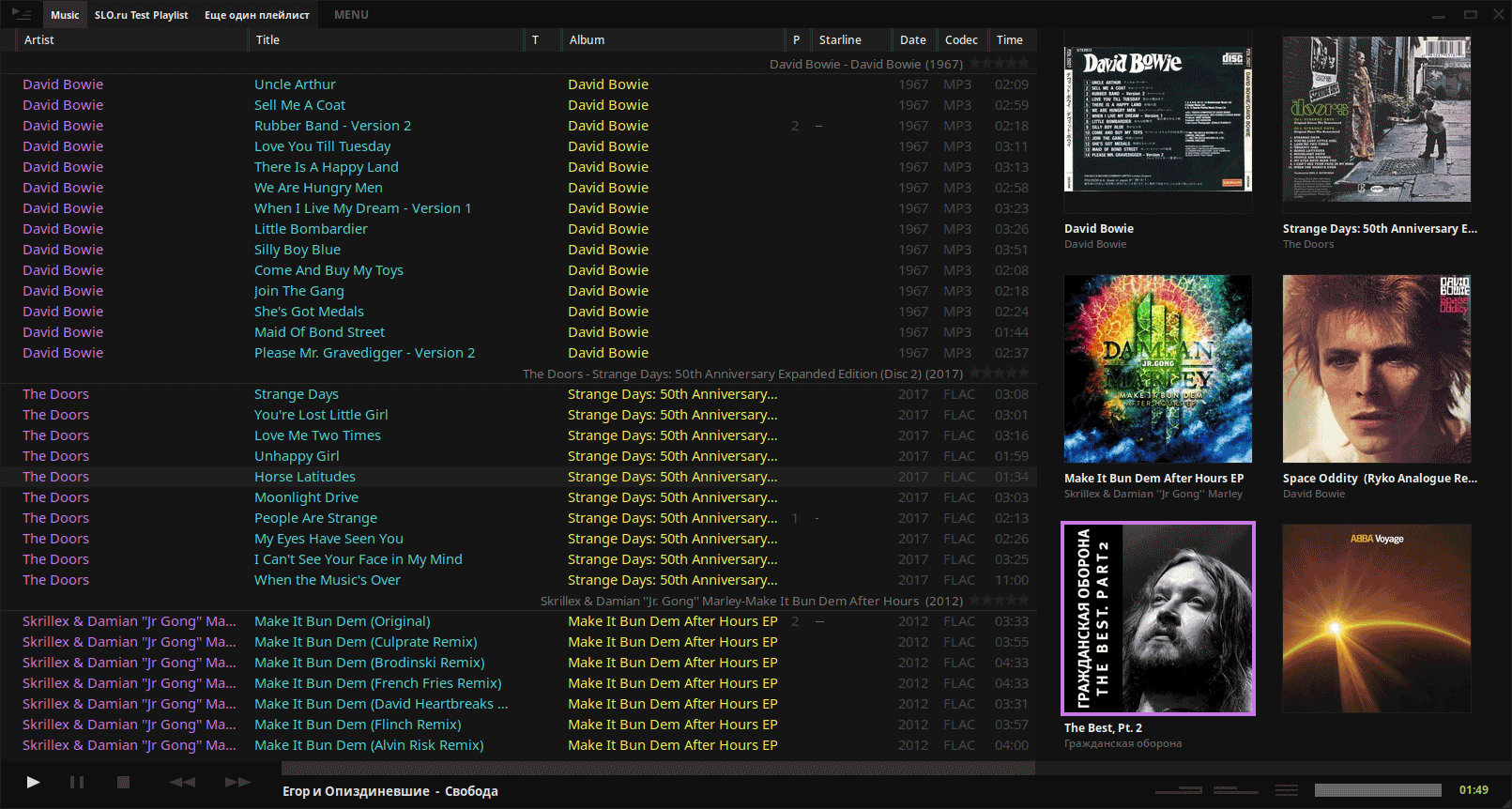This screenshot has height=809, width=1512.
Task: Click the P column header
Action: pyautogui.click(x=798, y=40)
